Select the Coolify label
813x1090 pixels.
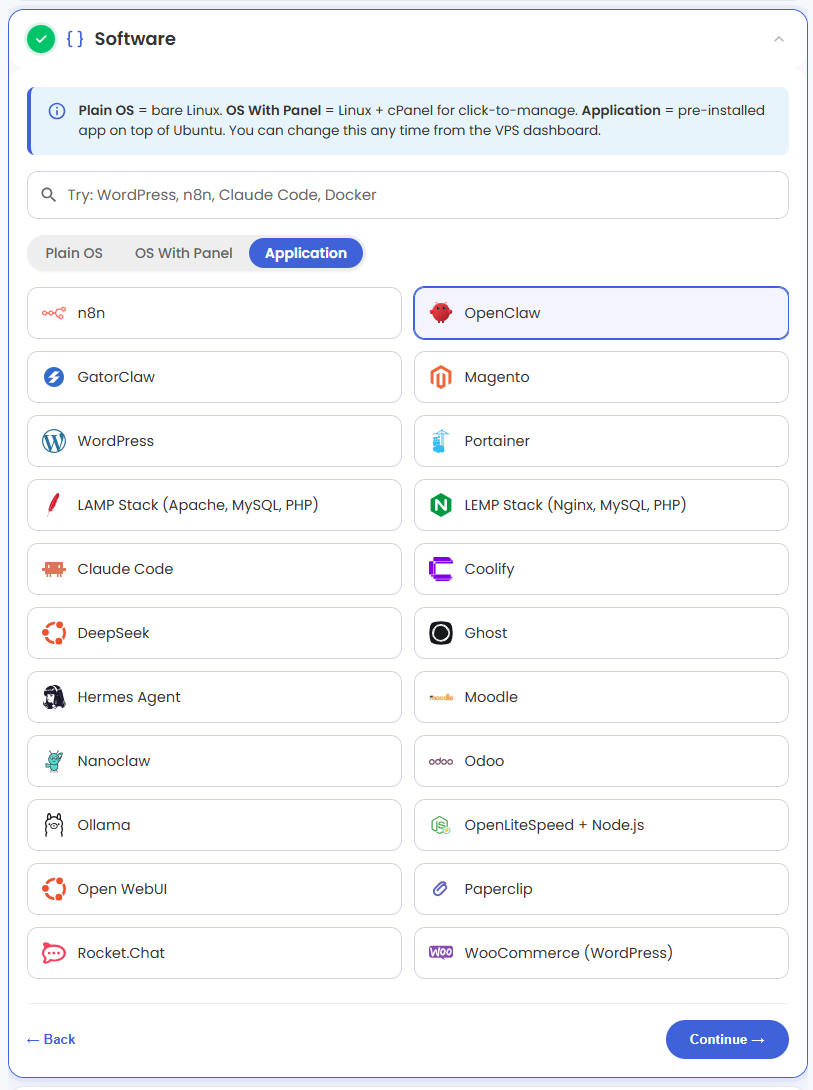coord(489,569)
